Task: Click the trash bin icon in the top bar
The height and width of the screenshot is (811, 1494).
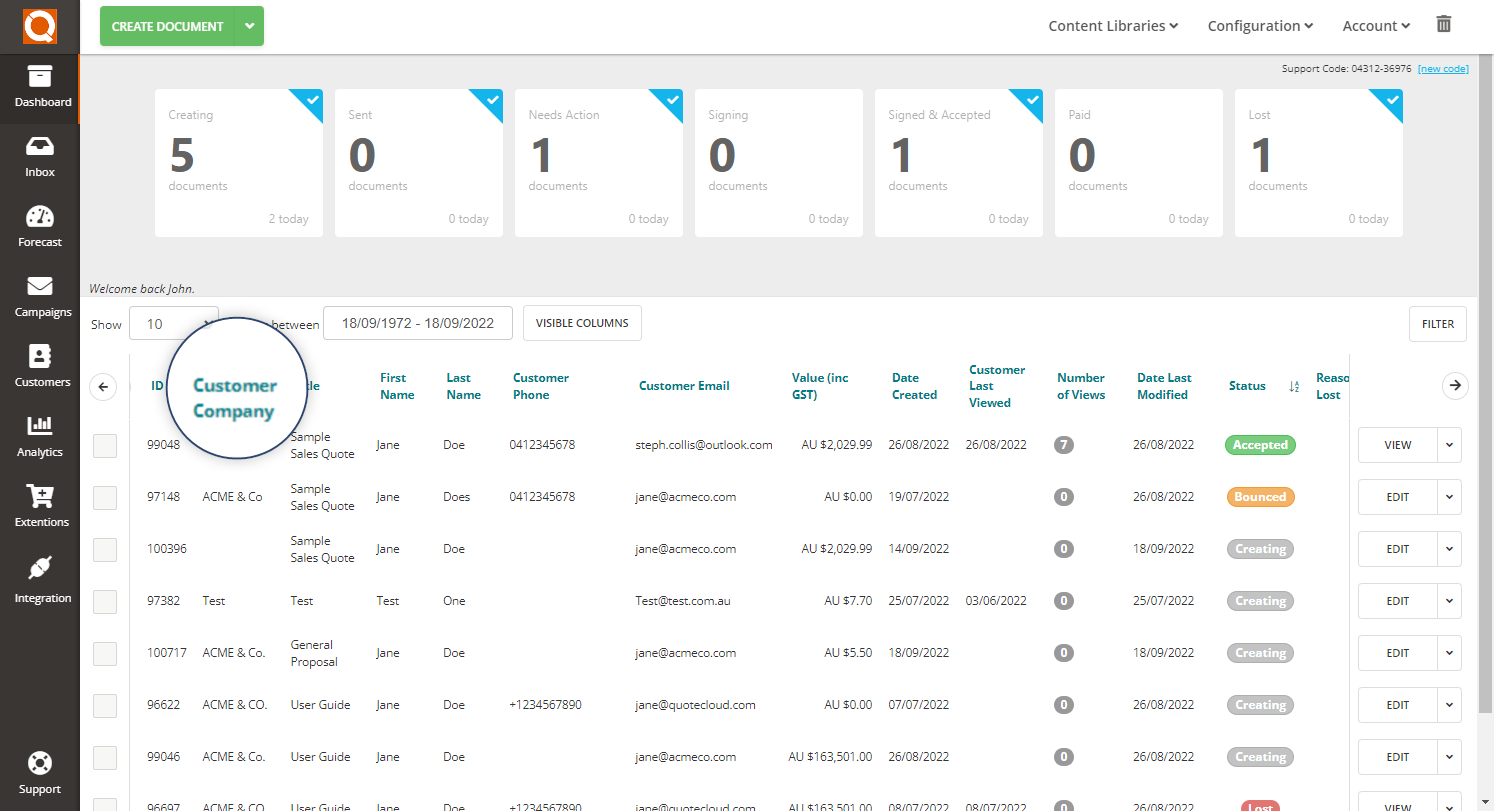Action: pyautogui.click(x=1443, y=23)
